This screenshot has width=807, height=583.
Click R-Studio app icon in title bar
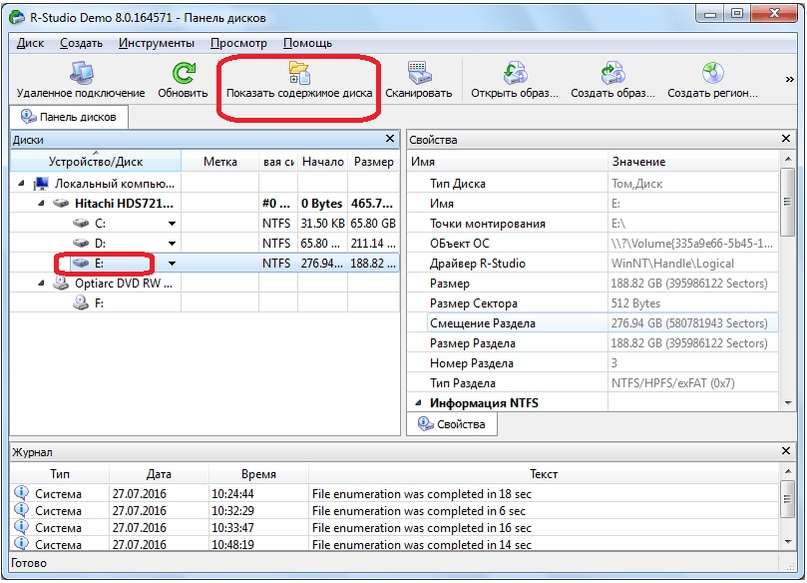(16, 17)
